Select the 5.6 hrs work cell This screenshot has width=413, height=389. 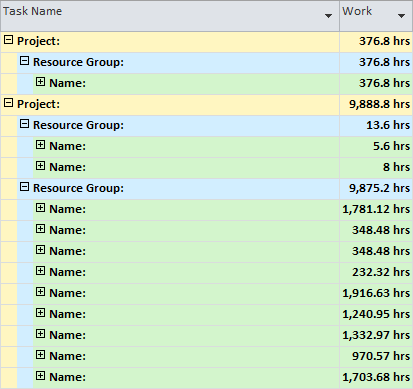point(376,147)
